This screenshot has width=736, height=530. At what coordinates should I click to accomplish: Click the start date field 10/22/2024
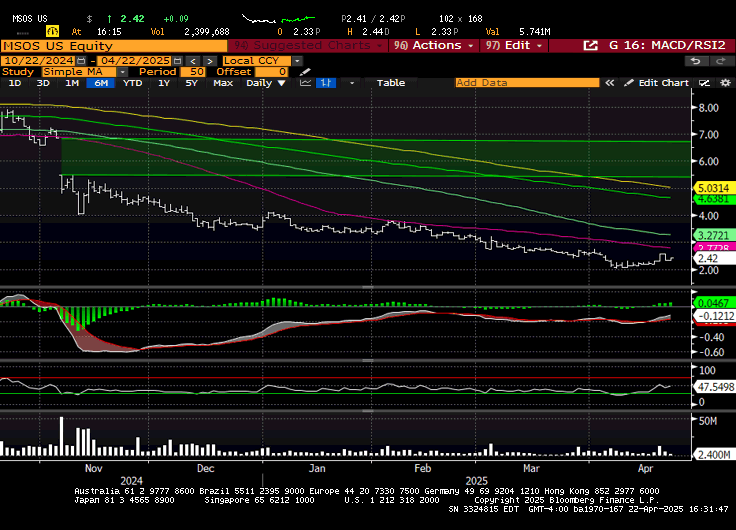[38, 61]
